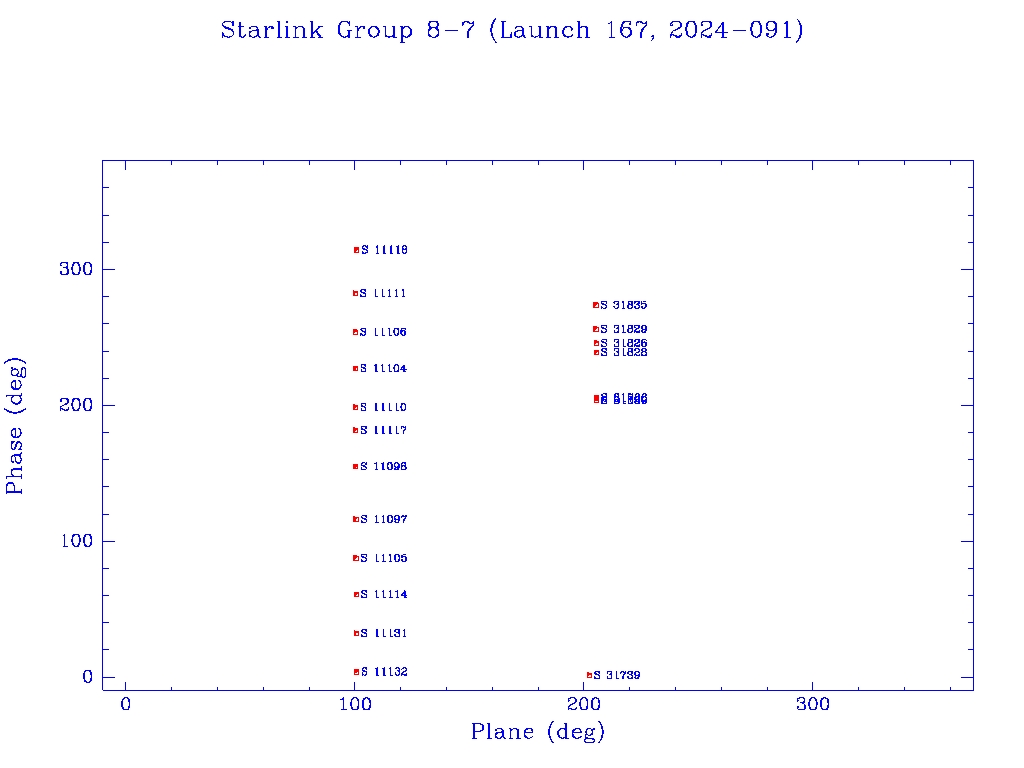The image size is (1024, 768).
Task: Select the label S 11111
Action: 383,293
